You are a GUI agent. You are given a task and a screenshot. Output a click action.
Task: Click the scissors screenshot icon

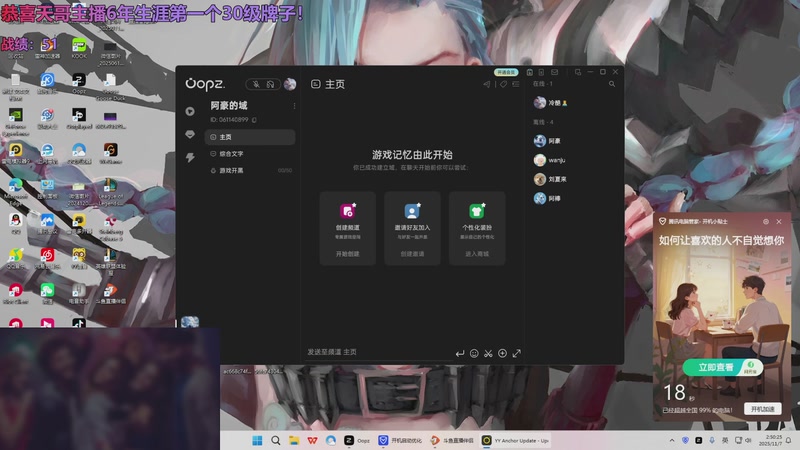tap(488, 353)
